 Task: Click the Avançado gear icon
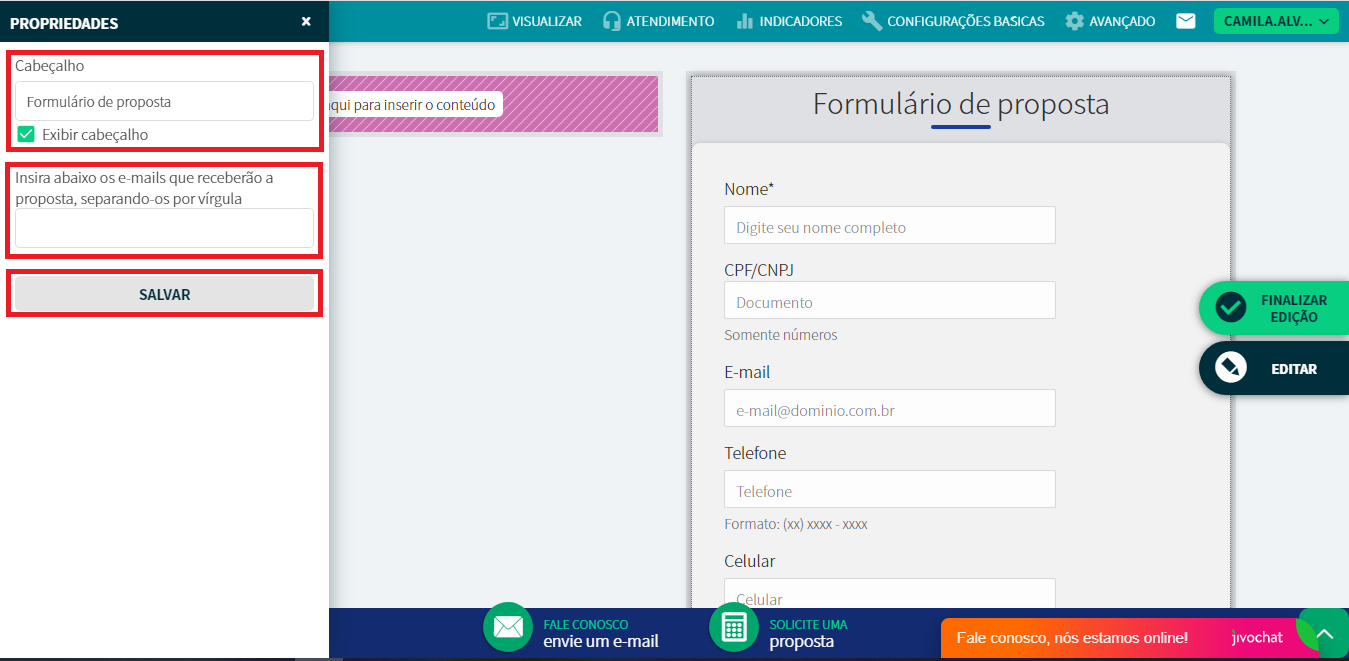[x=1074, y=21]
